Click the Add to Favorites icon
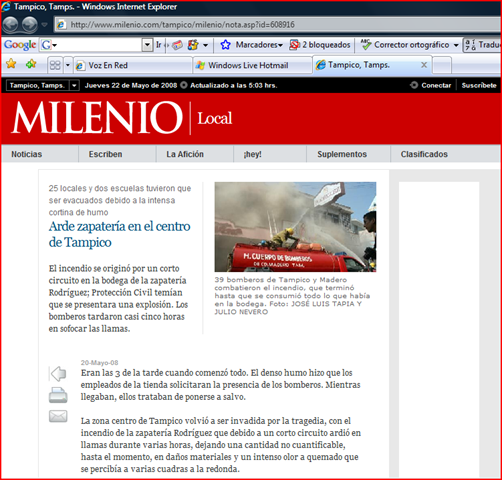 click(x=31, y=64)
